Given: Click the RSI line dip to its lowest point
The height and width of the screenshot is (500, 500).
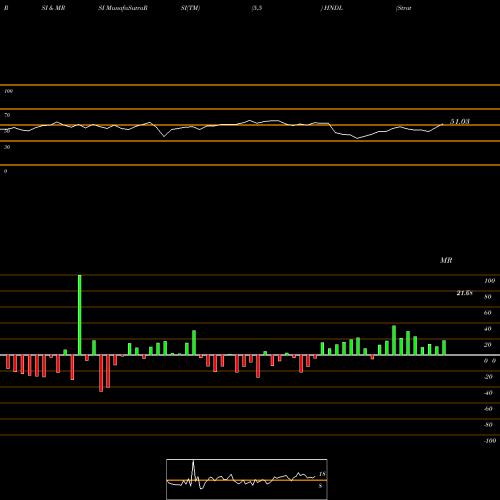Looking at the screenshot, I should 358,138.
